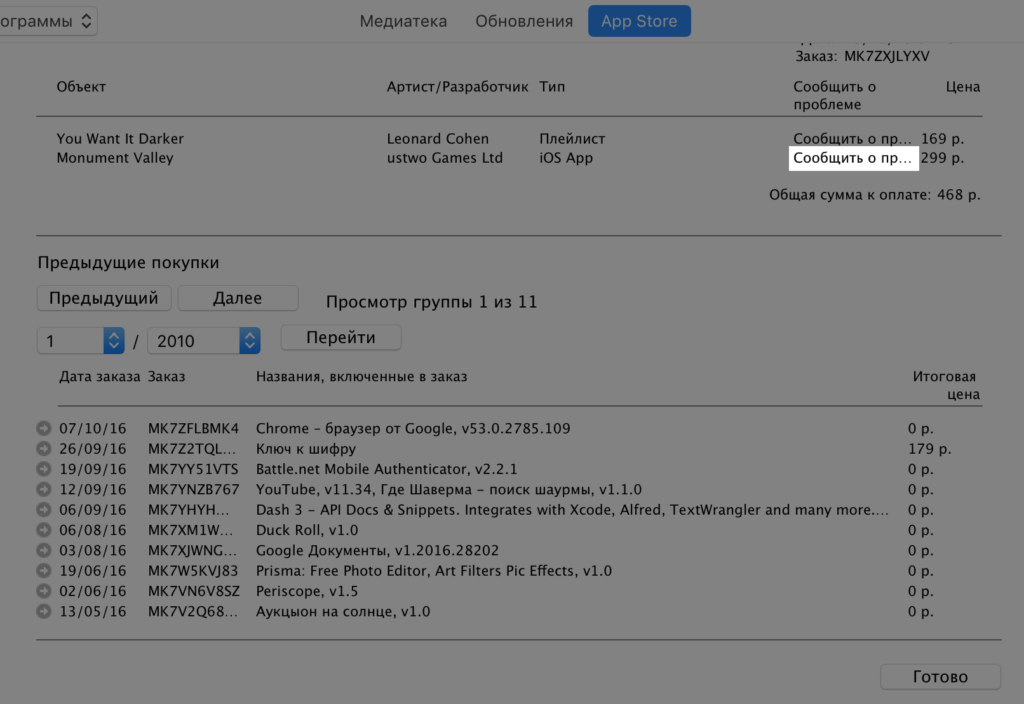This screenshot has width=1024, height=704.
Task: Click arrow for Аукцион на солнце order
Action: tap(44, 611)
